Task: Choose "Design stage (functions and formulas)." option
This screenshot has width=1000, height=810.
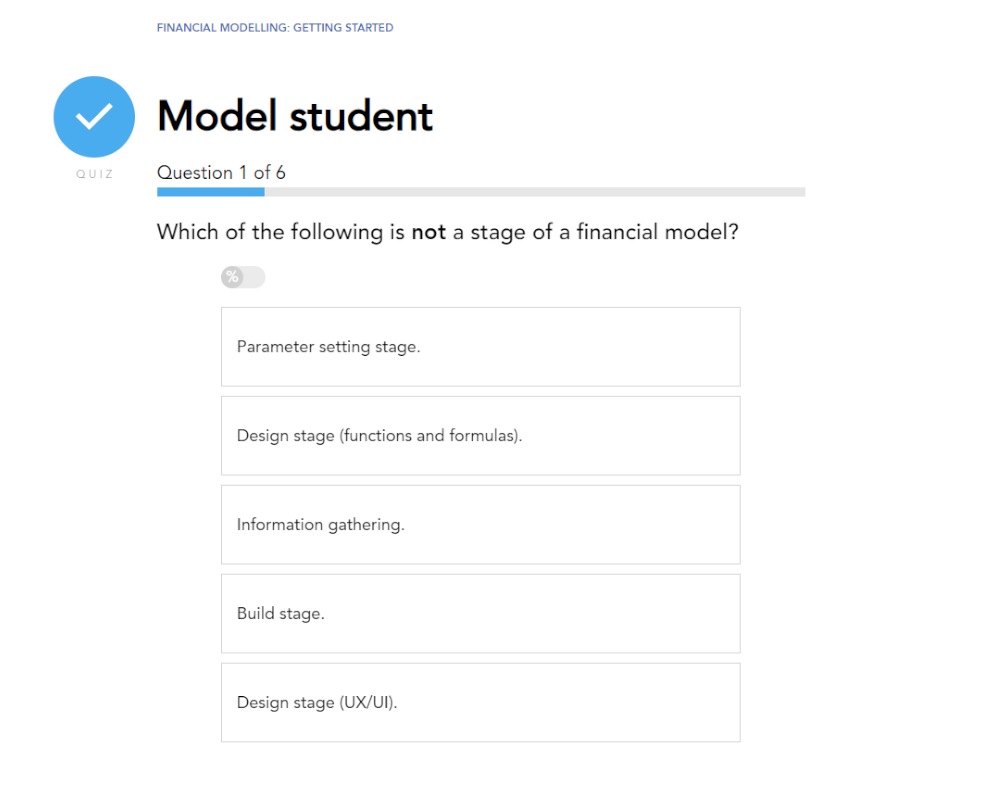Action: (480, 436)
